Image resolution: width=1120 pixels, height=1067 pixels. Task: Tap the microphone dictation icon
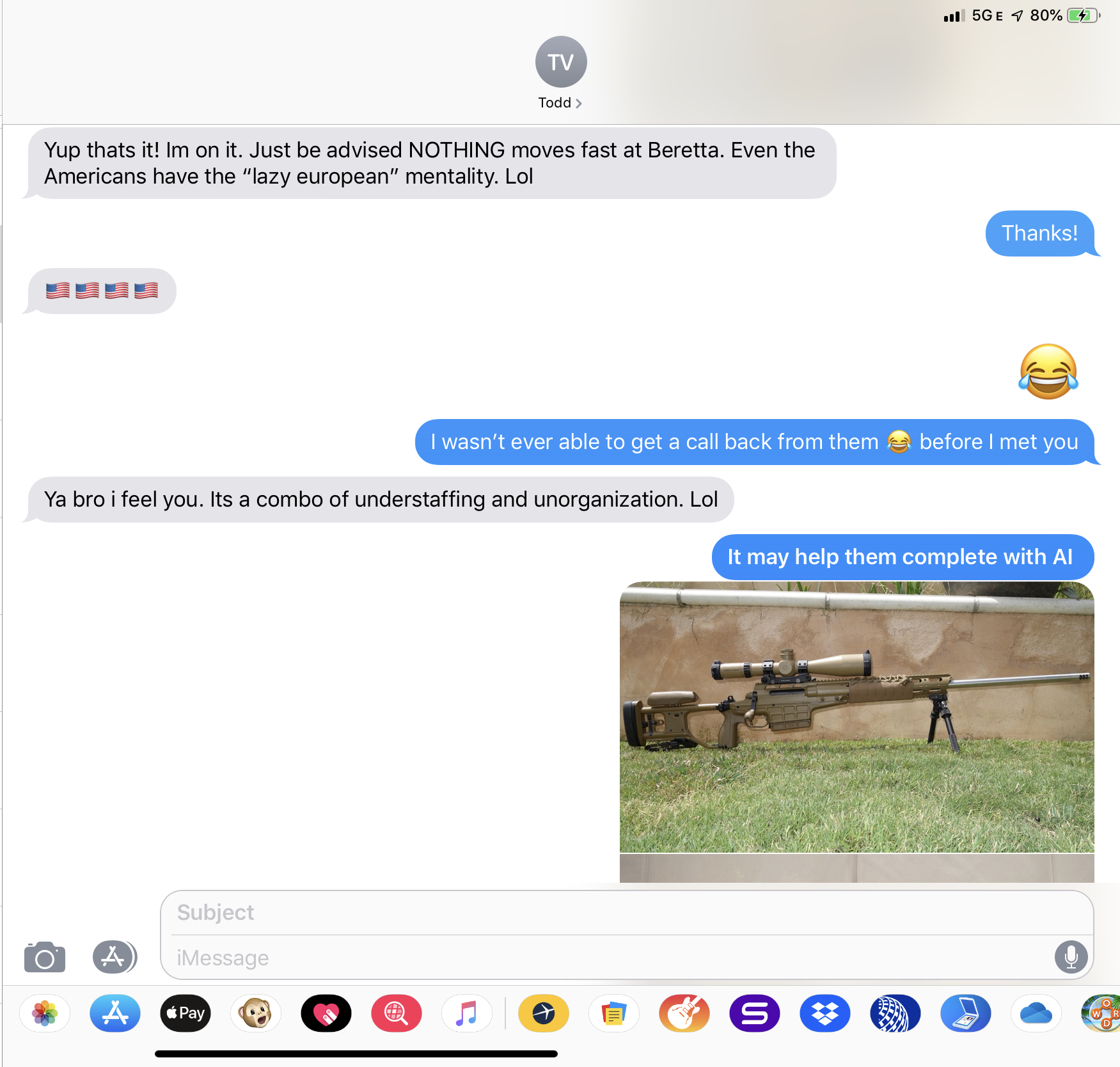(x=1071, y=957)
